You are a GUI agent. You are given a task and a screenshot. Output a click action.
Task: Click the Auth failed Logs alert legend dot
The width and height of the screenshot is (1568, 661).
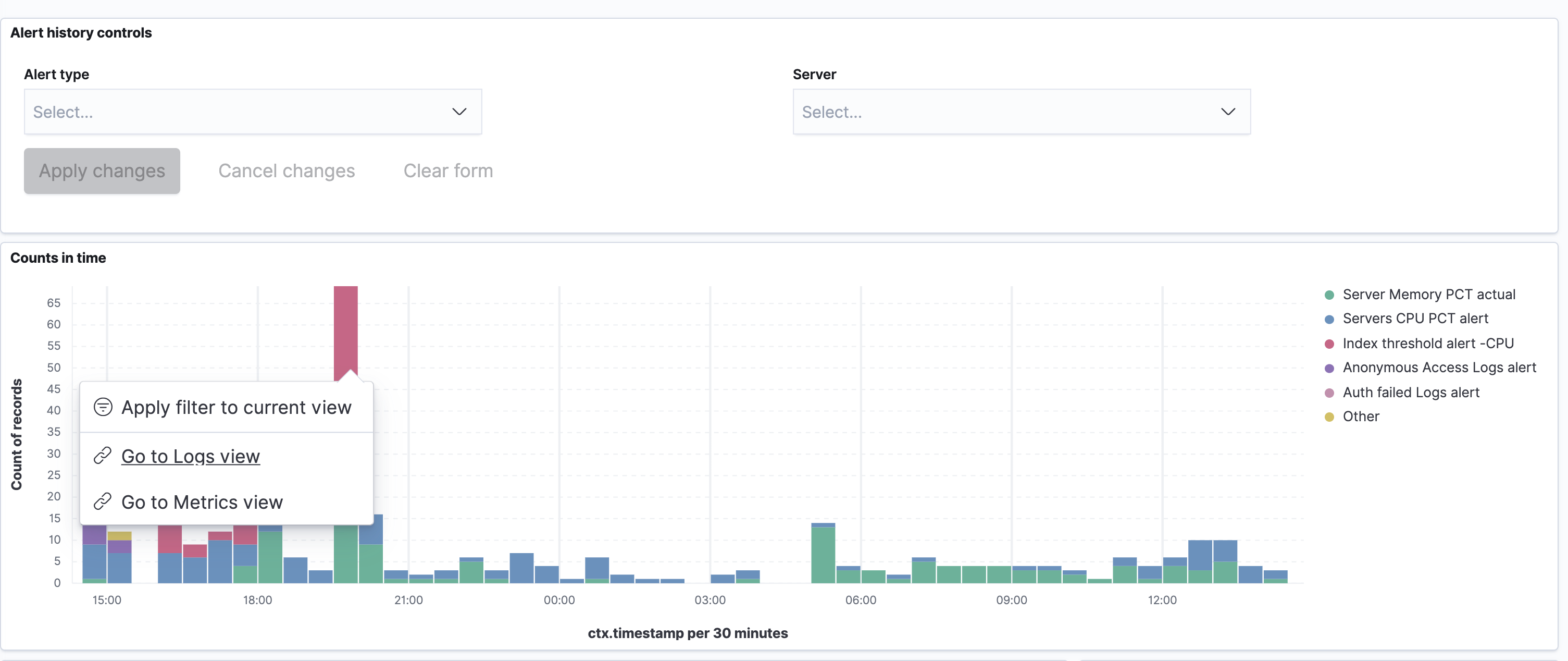pos(1329,393)
